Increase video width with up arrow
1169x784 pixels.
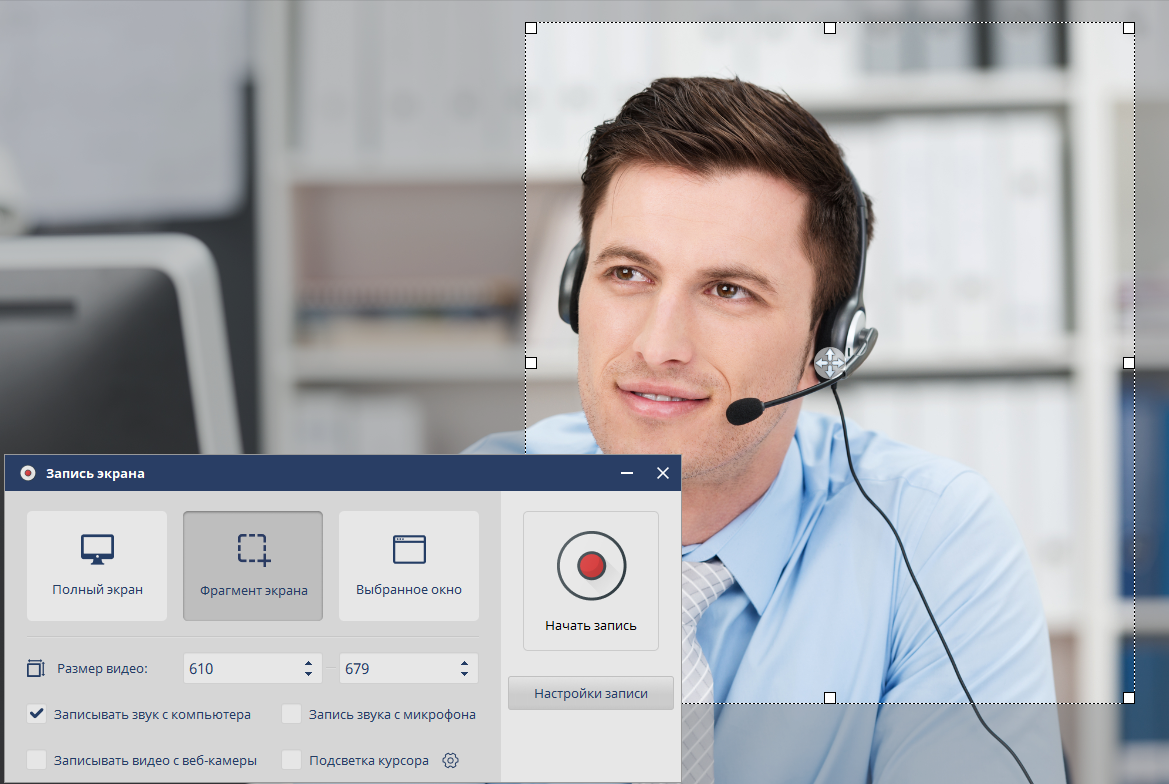click(x=309, y=663)
